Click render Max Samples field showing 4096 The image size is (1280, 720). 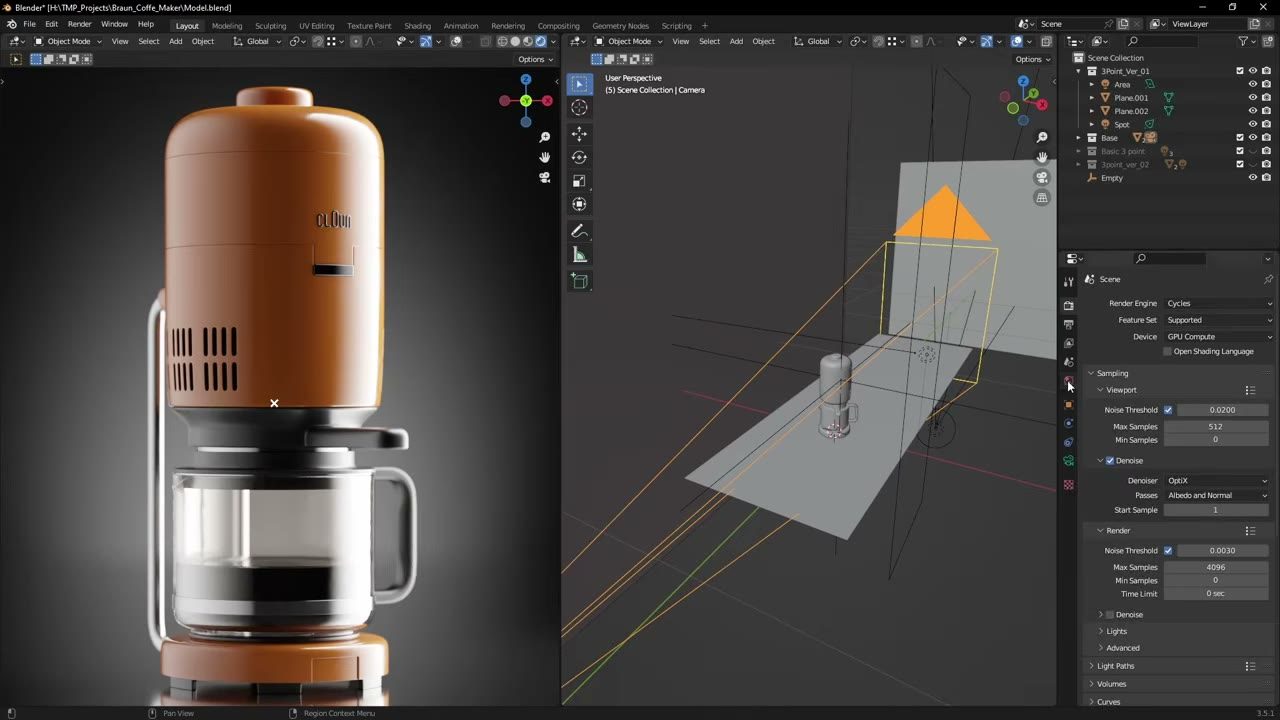pos(1215,567)
